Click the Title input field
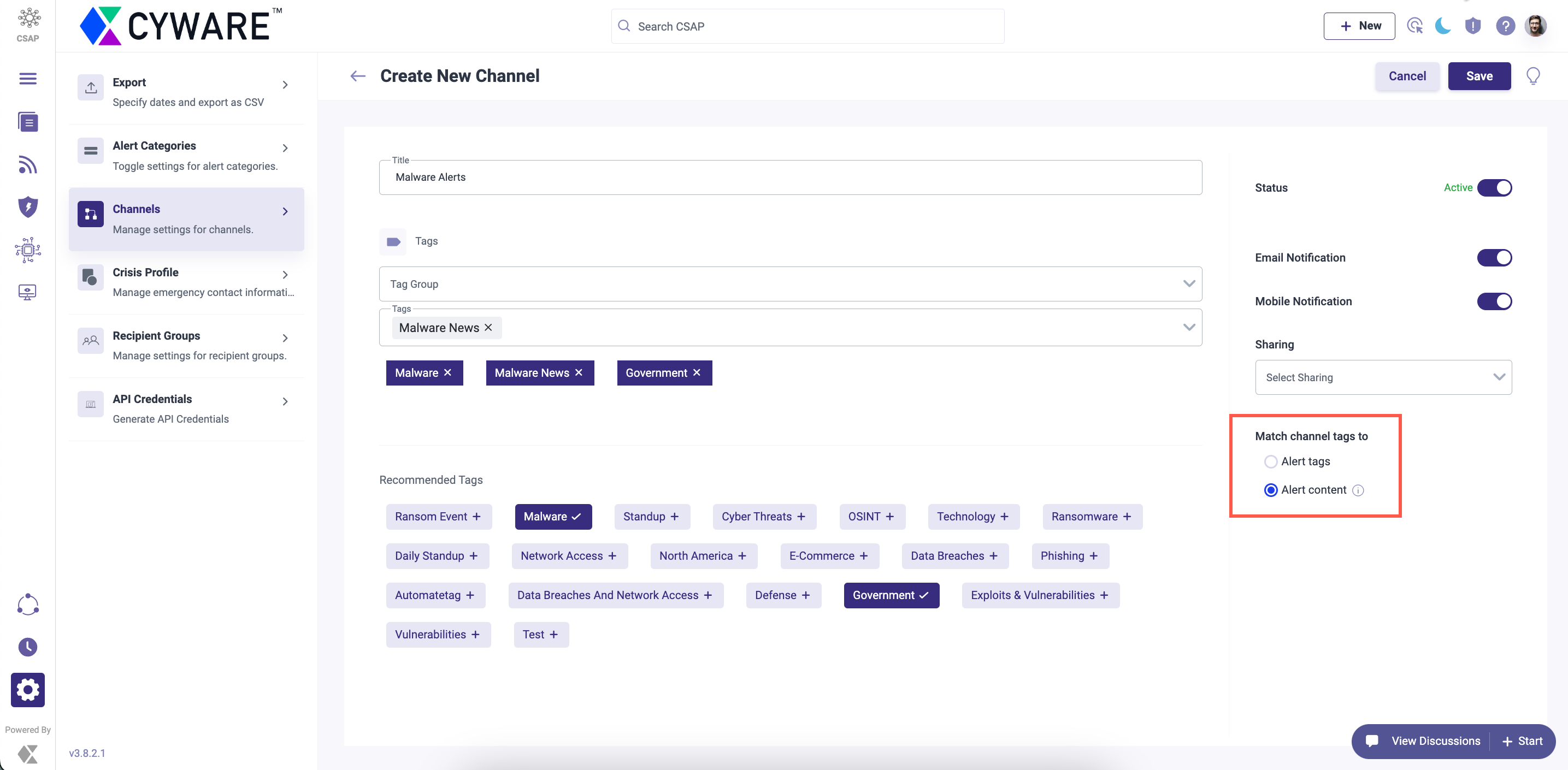 pyautogui.click(x=790, y=177)
